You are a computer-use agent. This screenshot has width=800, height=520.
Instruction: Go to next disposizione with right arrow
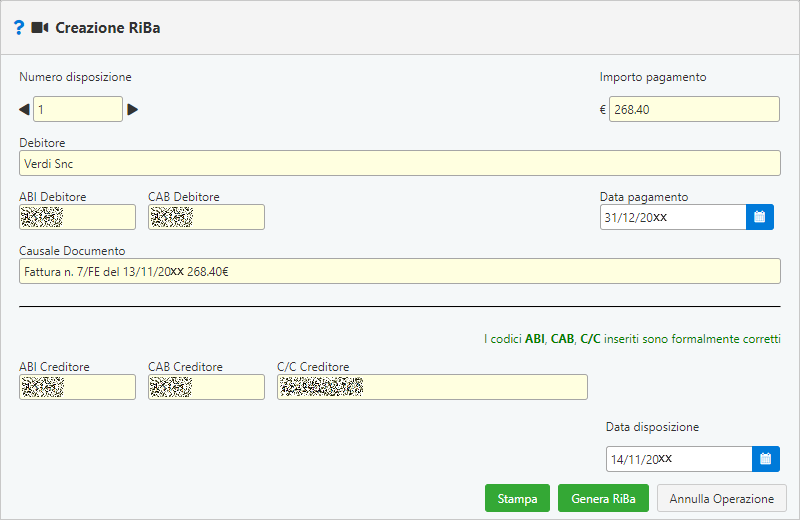pyautogui.click(x=133, y=109)
